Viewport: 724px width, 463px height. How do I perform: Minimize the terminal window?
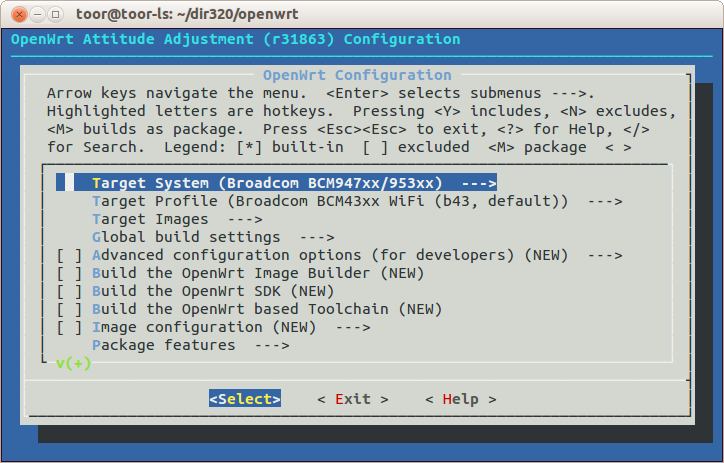[37, 15]
